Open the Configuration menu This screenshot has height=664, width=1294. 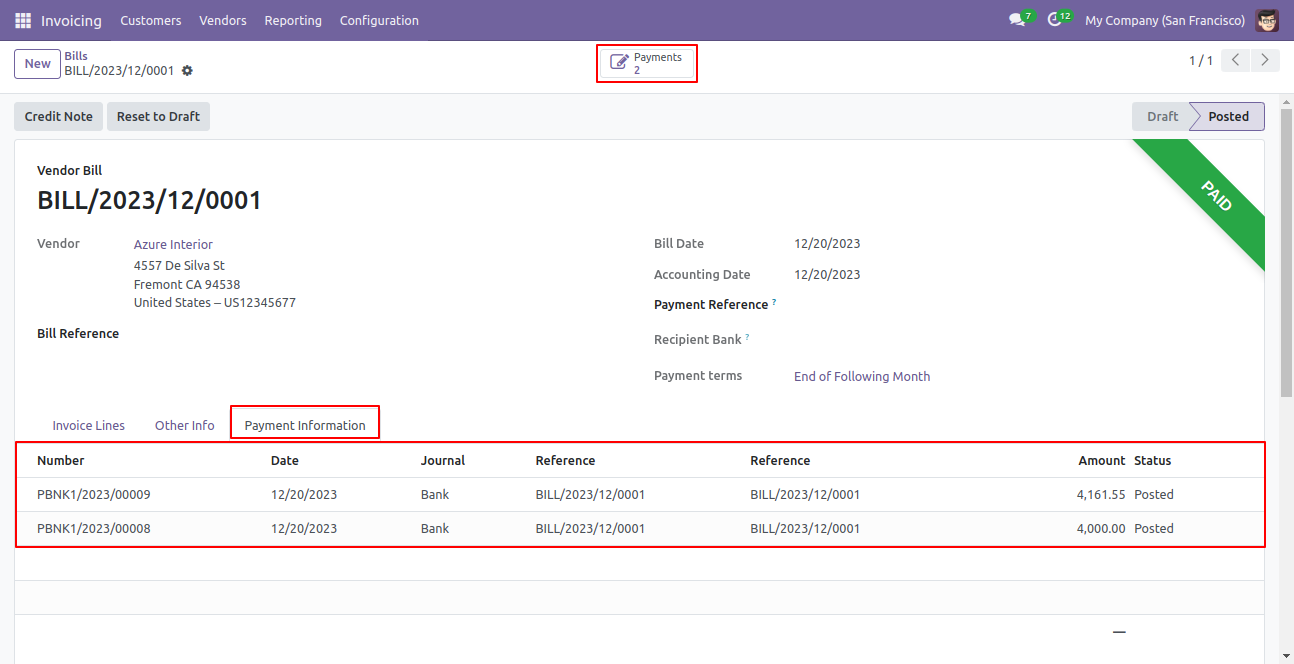coord(379,20)
